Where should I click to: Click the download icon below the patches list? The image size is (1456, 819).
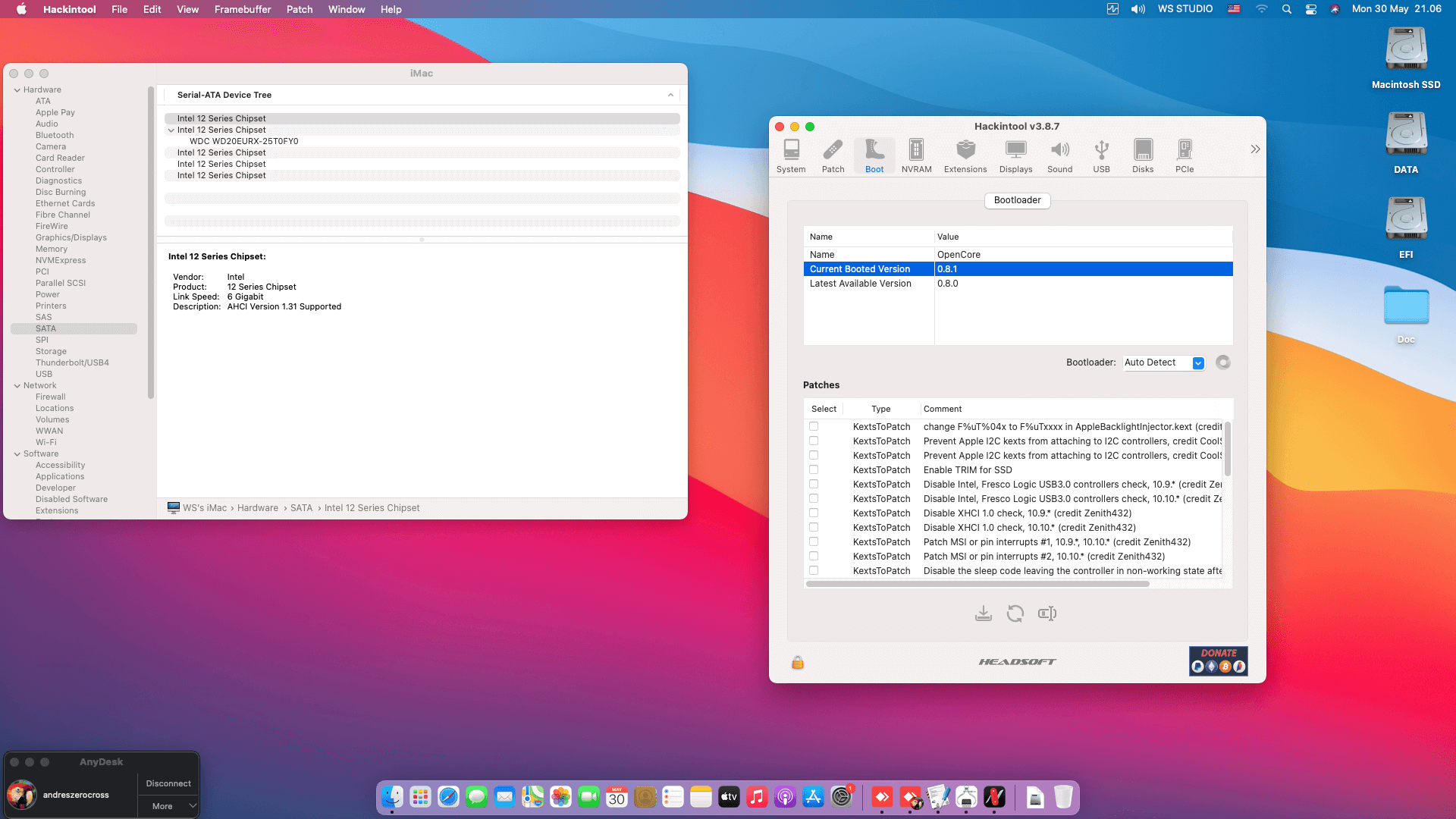[983, 613]
